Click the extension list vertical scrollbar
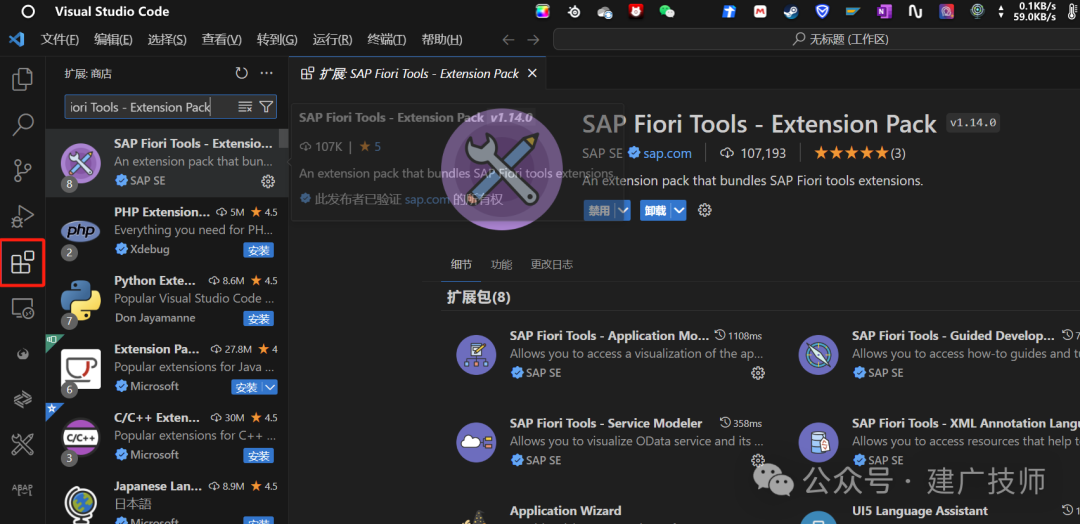The height and width of the screenshot is (524, 1080). (x=283, y=138)
